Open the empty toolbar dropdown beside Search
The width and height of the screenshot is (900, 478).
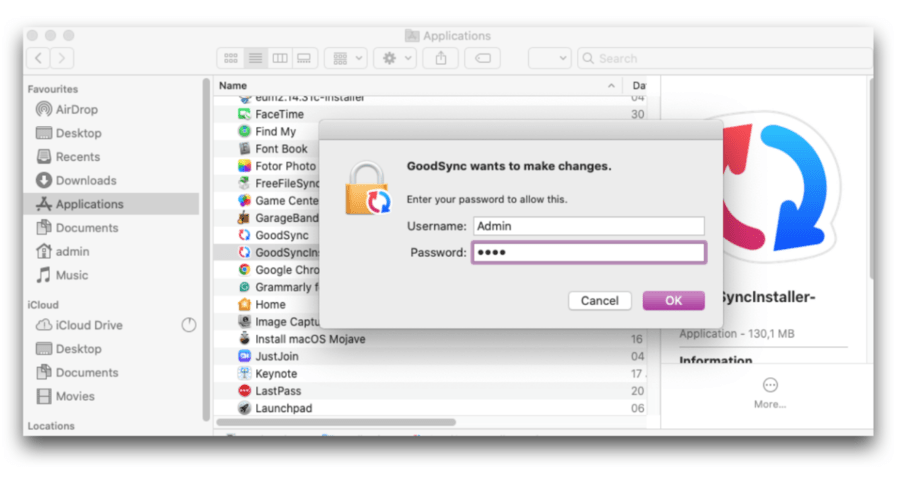coord(549,58)
